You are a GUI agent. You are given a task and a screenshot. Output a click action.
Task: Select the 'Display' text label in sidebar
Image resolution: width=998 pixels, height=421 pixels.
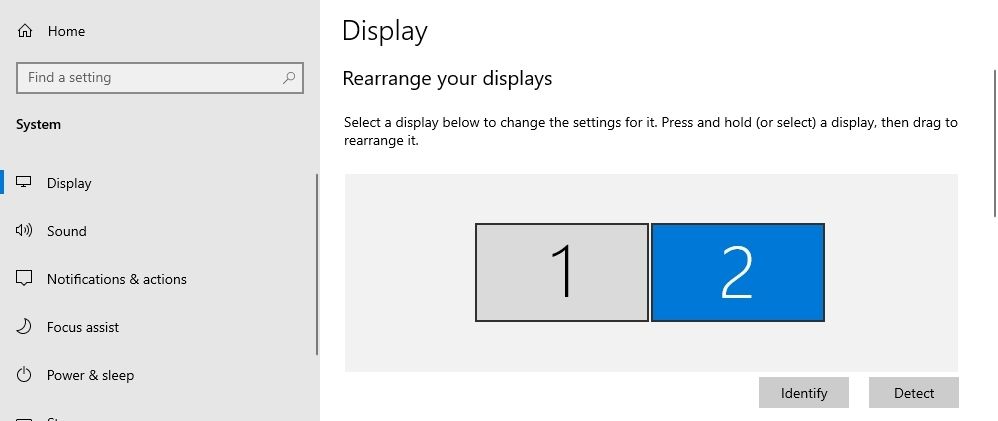pos(69,183)
